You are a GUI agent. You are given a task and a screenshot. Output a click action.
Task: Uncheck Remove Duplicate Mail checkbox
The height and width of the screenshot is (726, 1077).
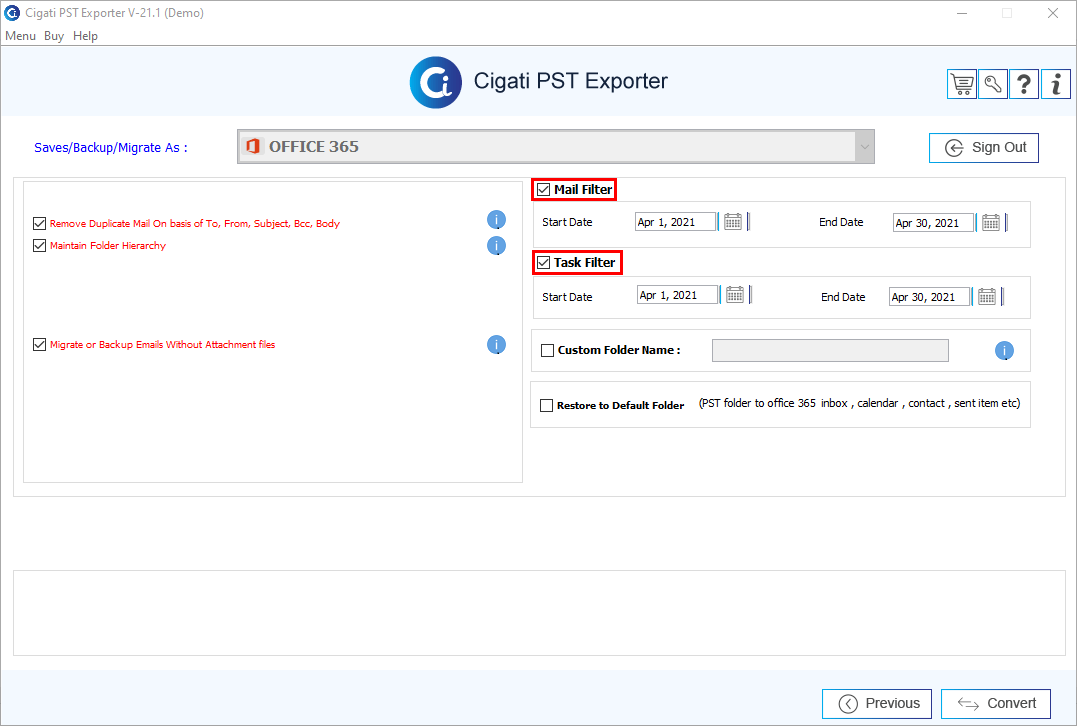click(39, 223)
